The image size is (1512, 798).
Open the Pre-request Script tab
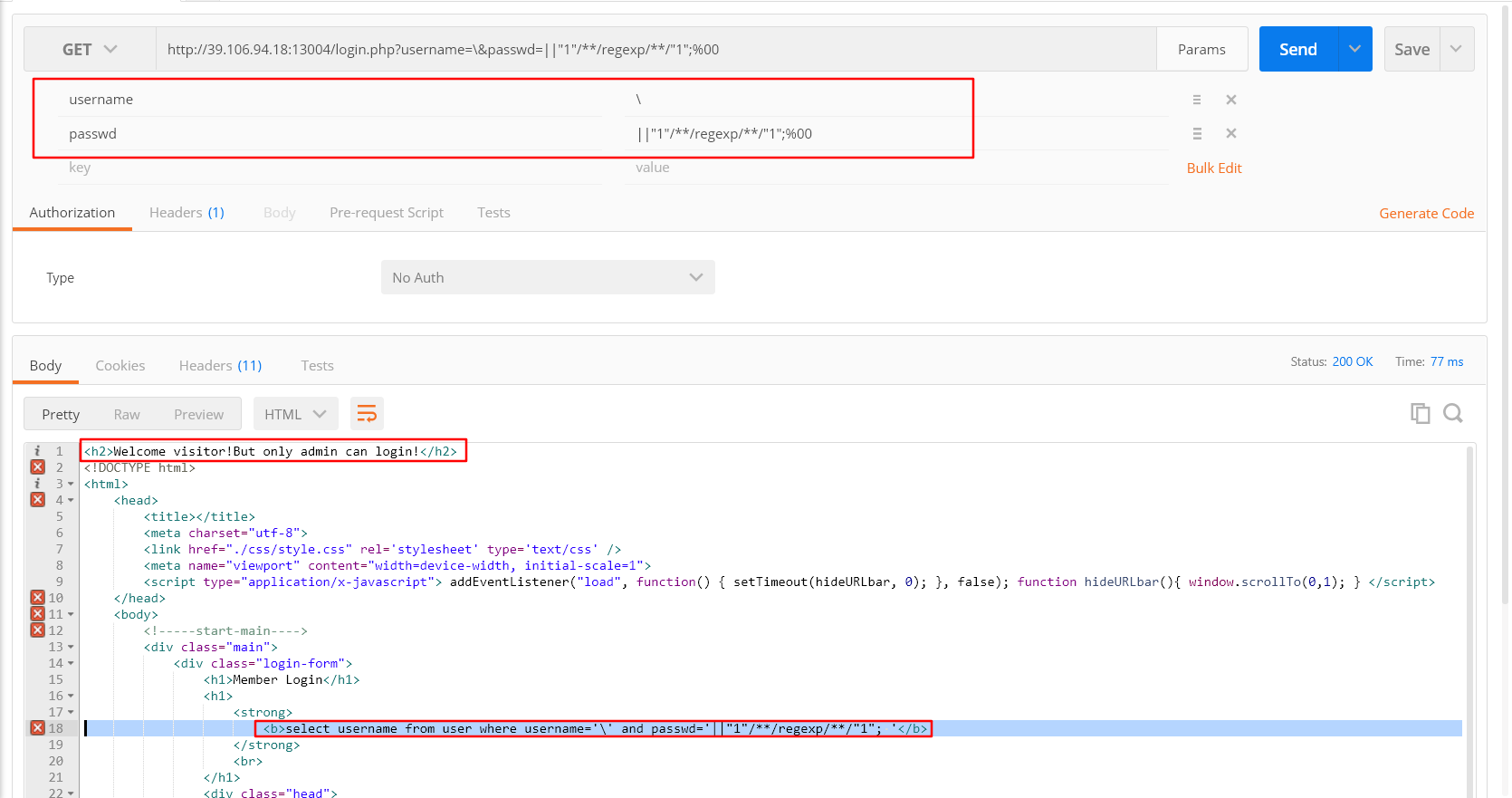coord(387,213)
